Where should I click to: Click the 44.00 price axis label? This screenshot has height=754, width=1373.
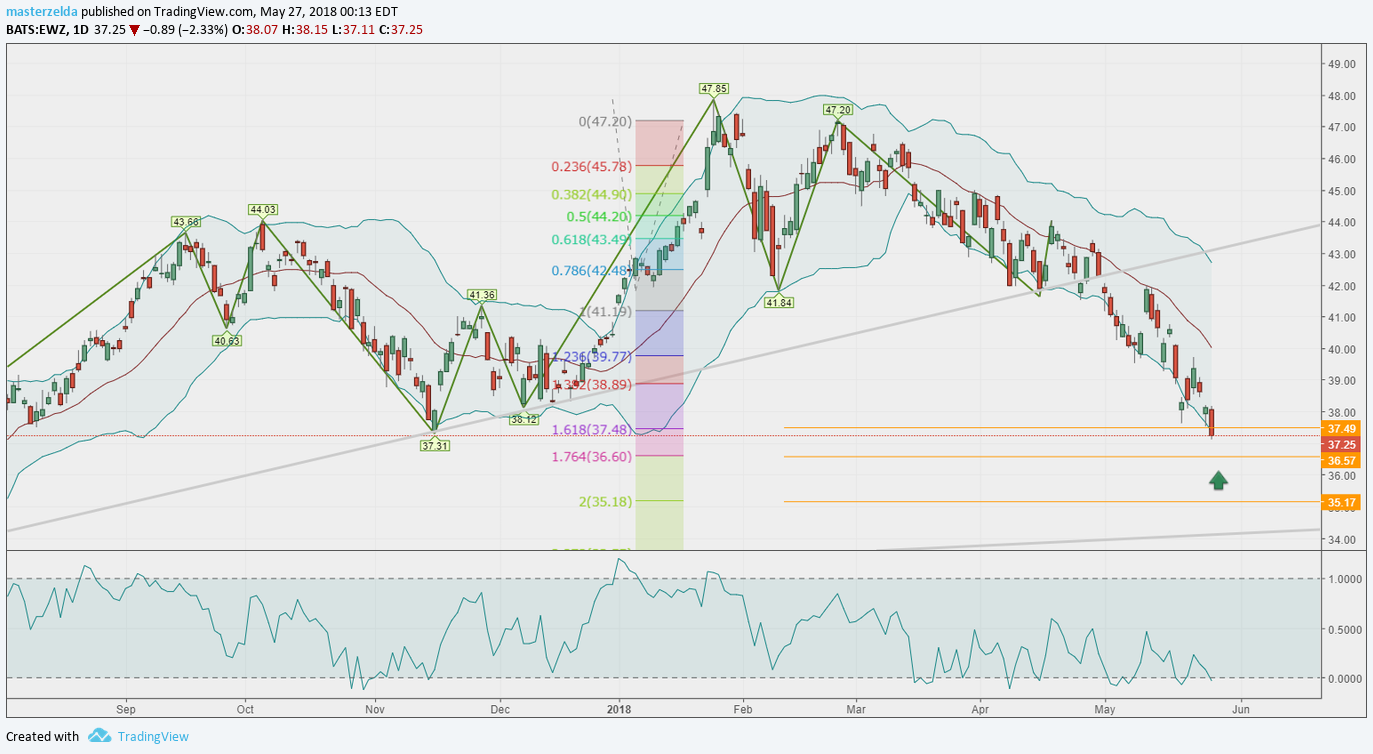(x=1340, y=222)
